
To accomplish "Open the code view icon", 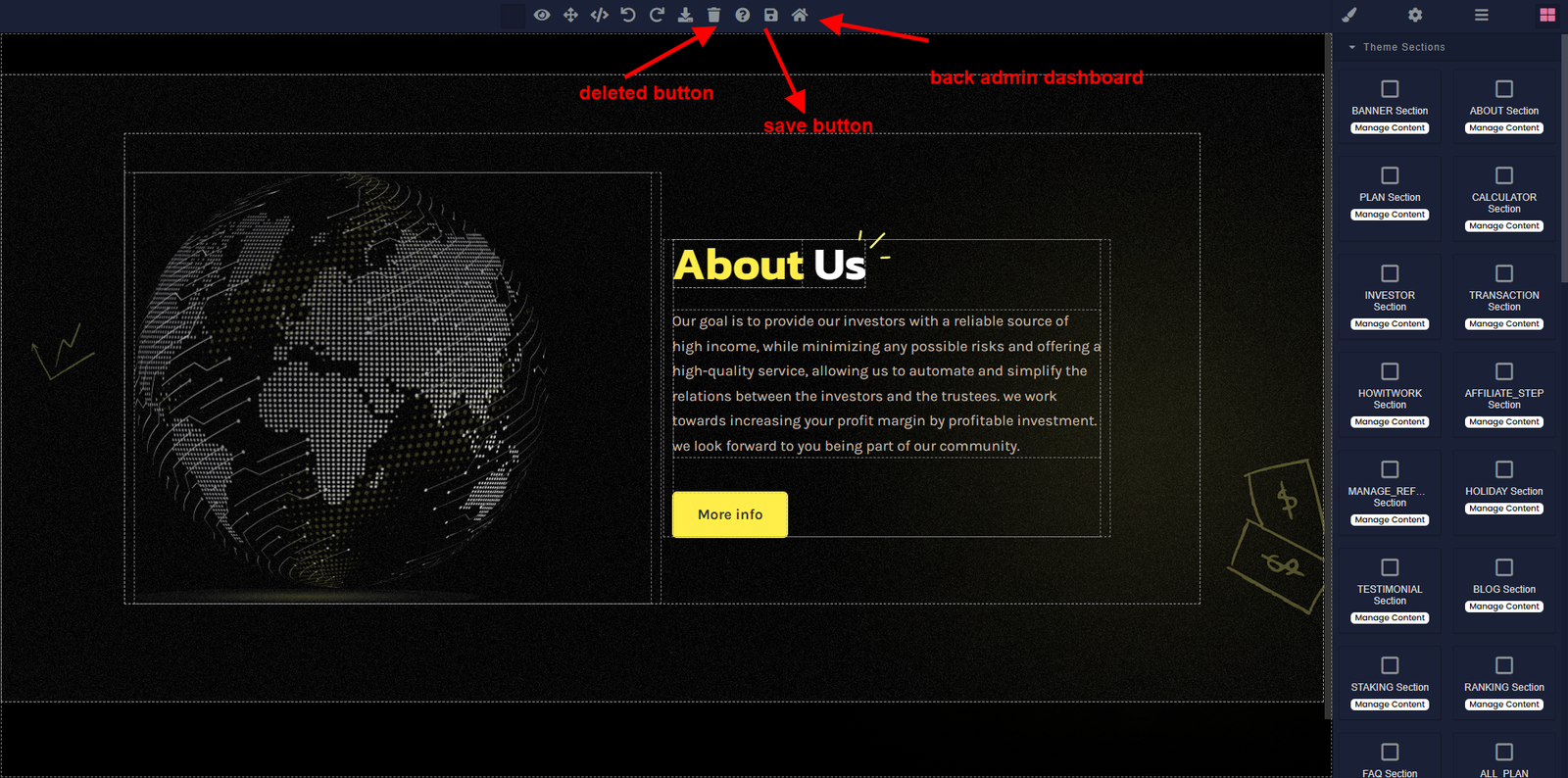I will coord(599,15).
